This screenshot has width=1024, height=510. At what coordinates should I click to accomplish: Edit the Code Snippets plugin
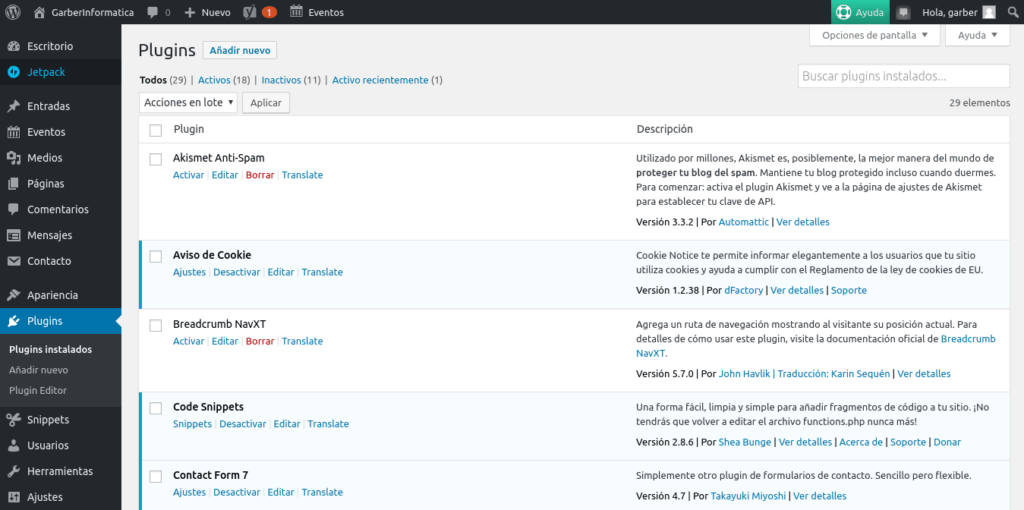click(x=287, y=424)
